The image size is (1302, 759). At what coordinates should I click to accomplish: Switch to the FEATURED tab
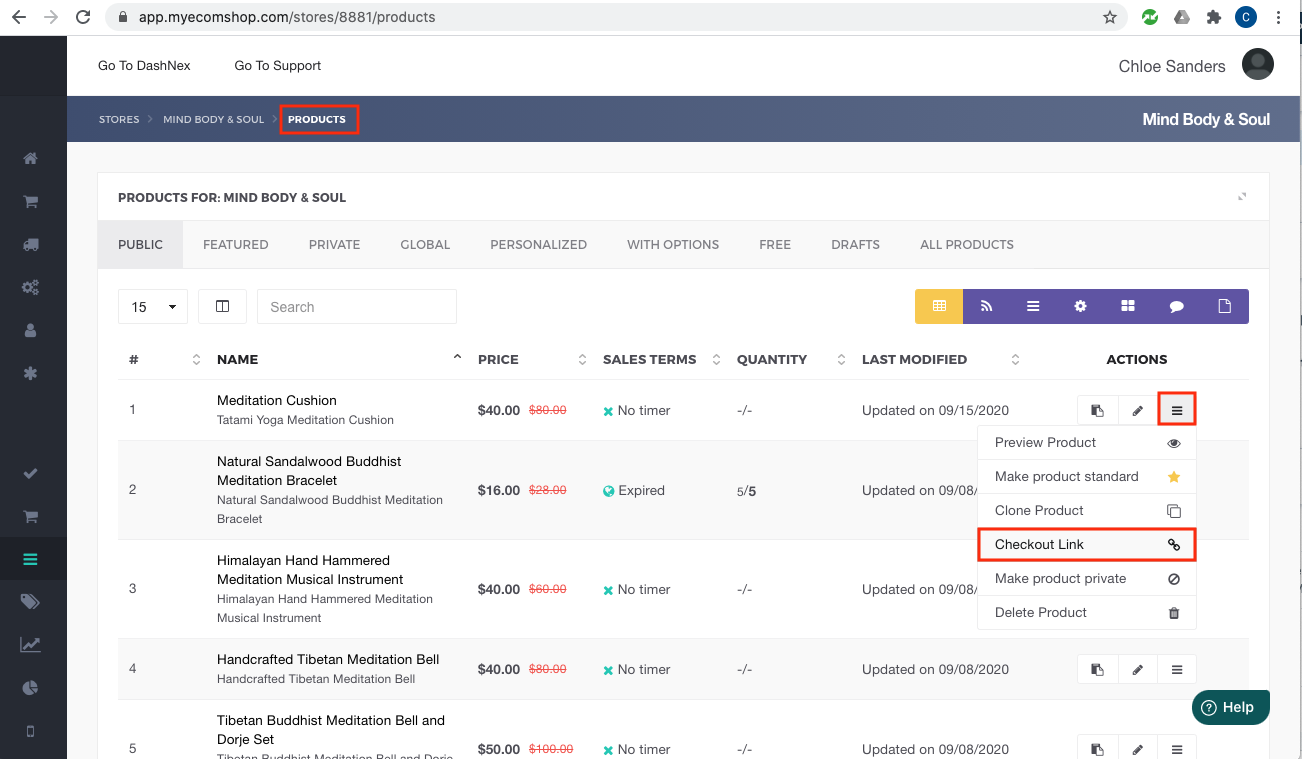pyautogui.click(x=236, y=244)
